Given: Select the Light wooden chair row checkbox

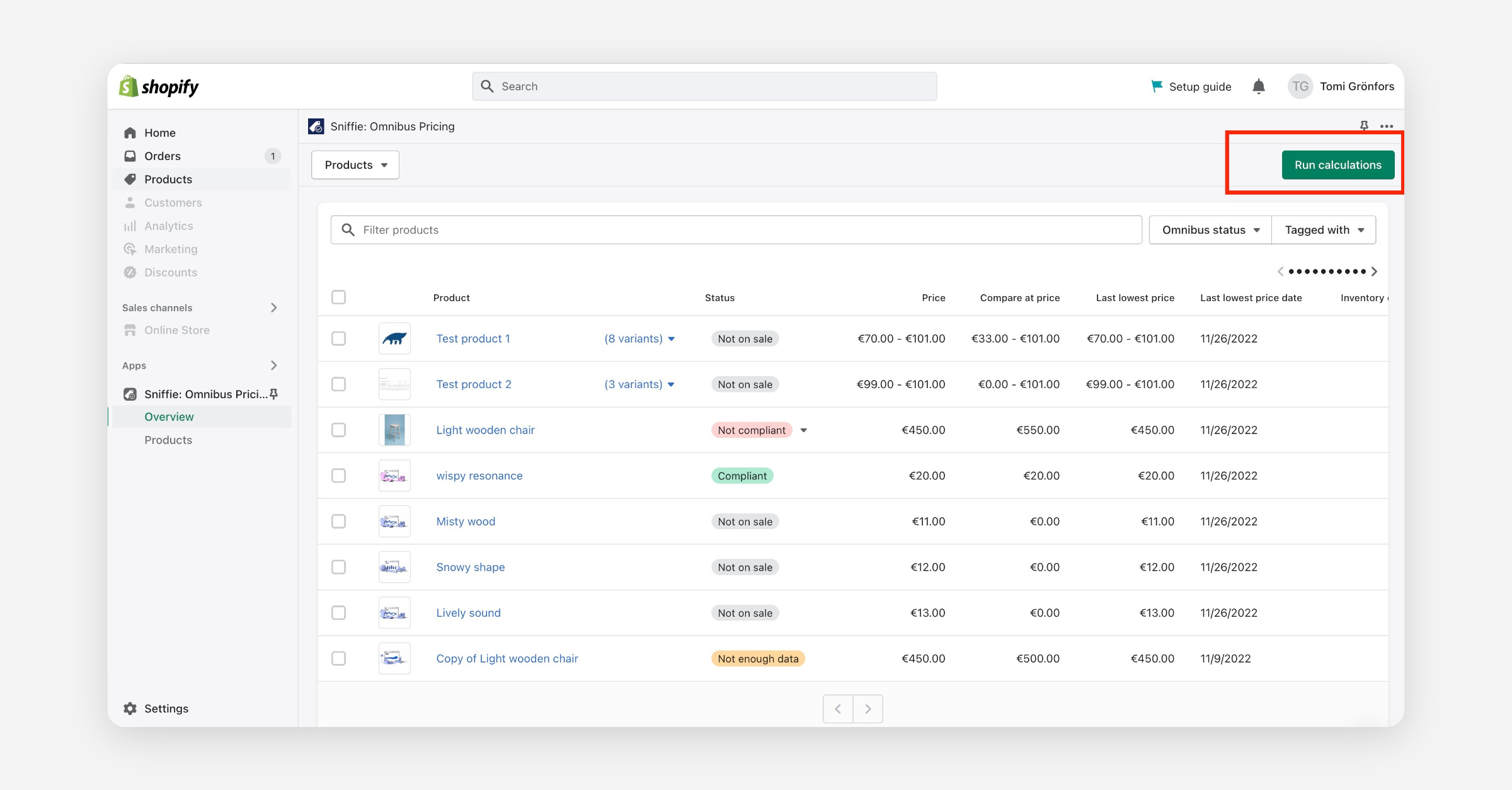Looking at the screenshot, I should click(339, 430).
